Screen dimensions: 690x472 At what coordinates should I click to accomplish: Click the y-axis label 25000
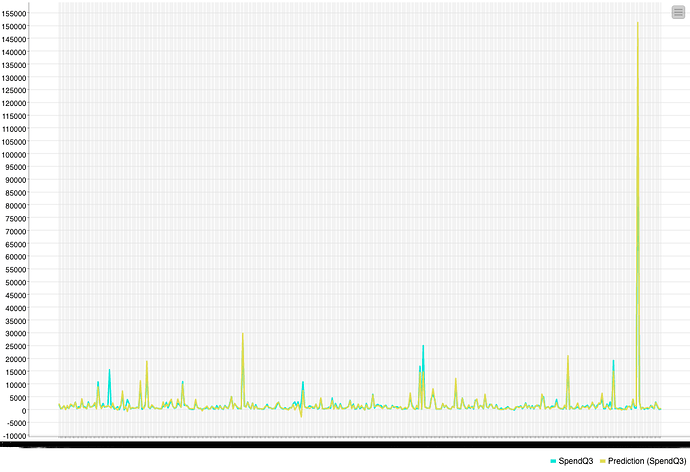(15, 346)
